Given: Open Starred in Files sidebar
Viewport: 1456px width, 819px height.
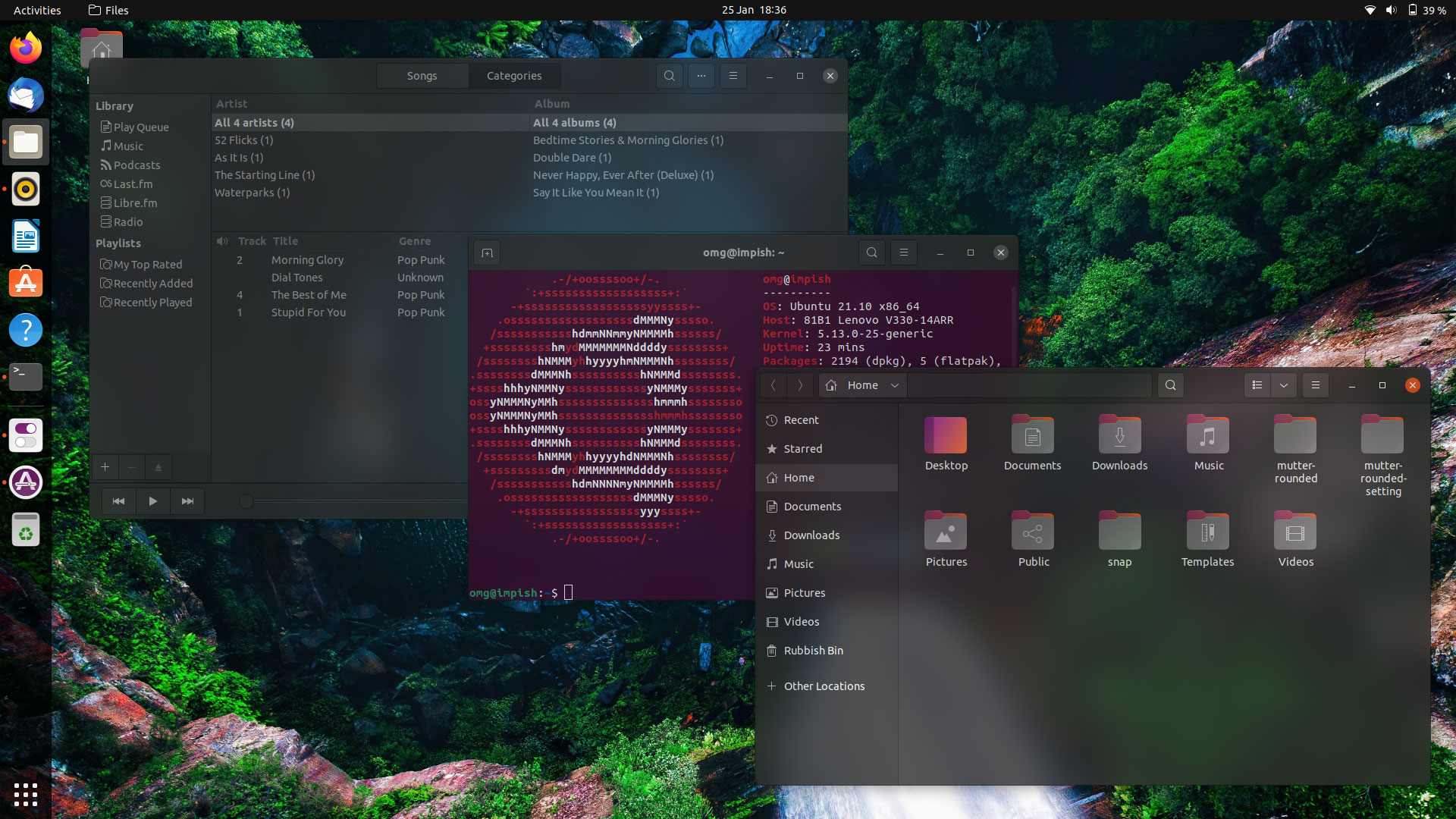Looking at the screenshot, I should (x=827, y=449).
